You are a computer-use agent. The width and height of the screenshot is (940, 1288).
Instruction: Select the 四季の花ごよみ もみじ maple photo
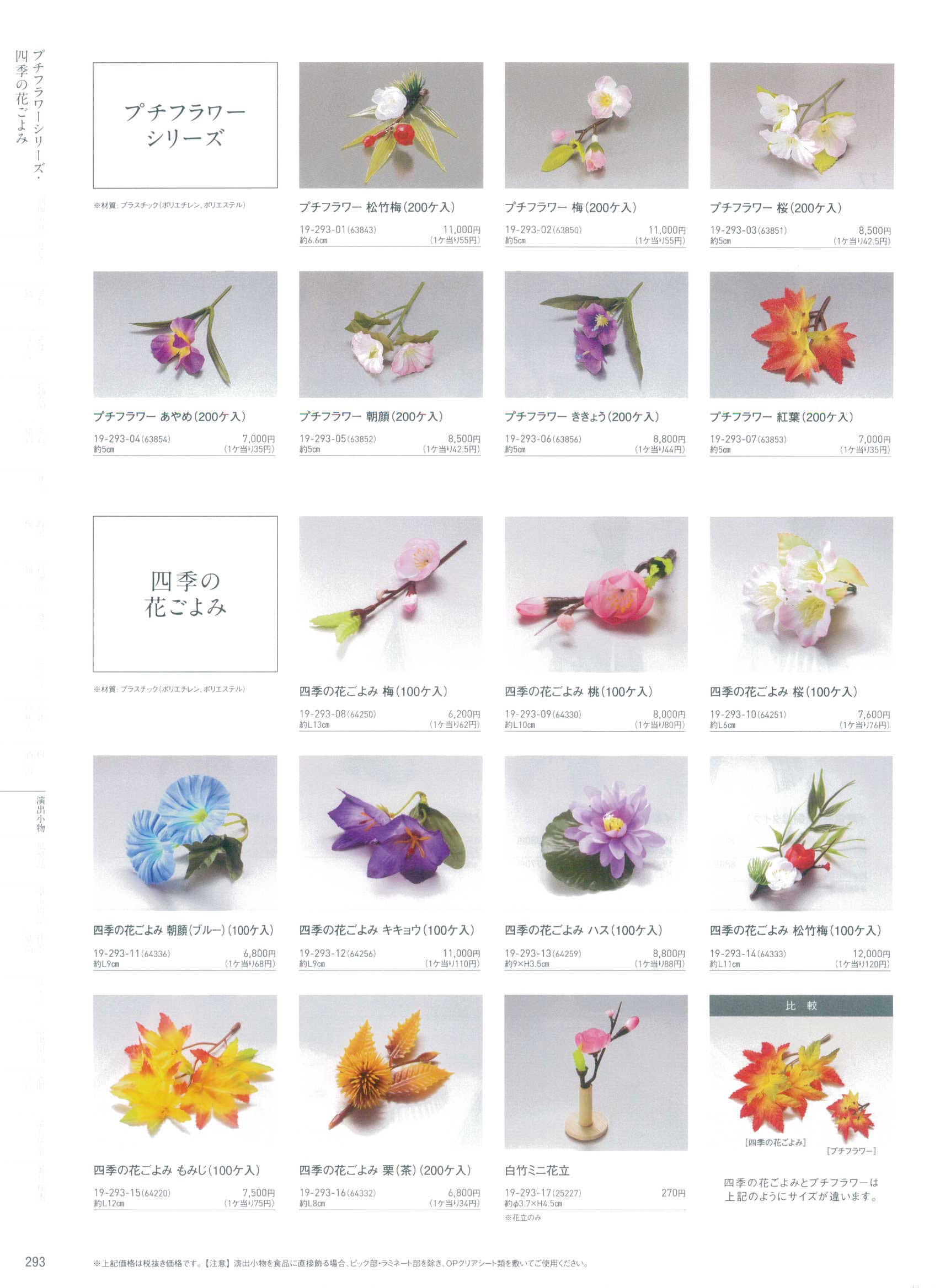[x=185, y=1072]
